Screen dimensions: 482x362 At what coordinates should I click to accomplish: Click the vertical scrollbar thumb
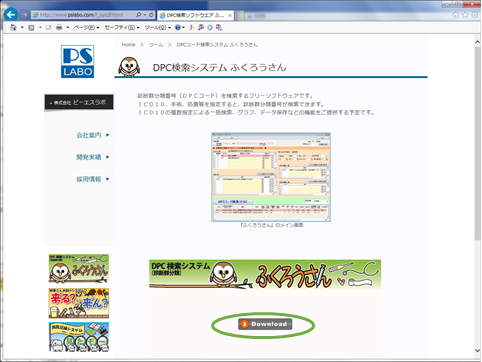[x=477, y=143]
